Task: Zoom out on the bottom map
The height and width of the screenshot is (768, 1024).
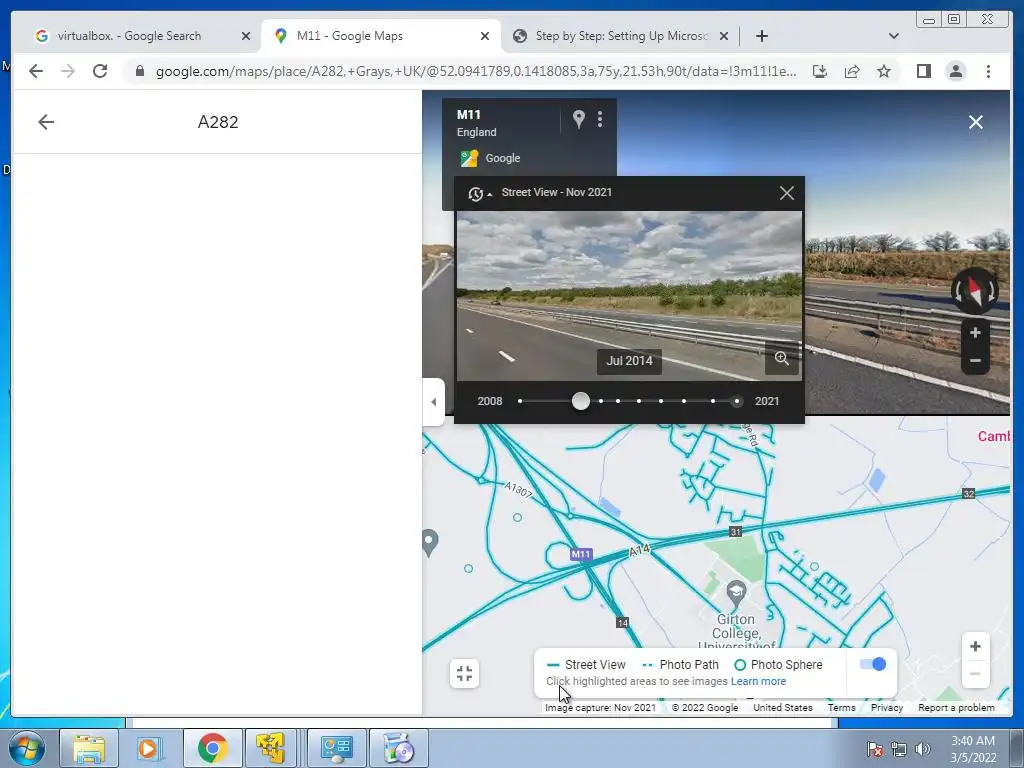Action: tap(975, 673)
